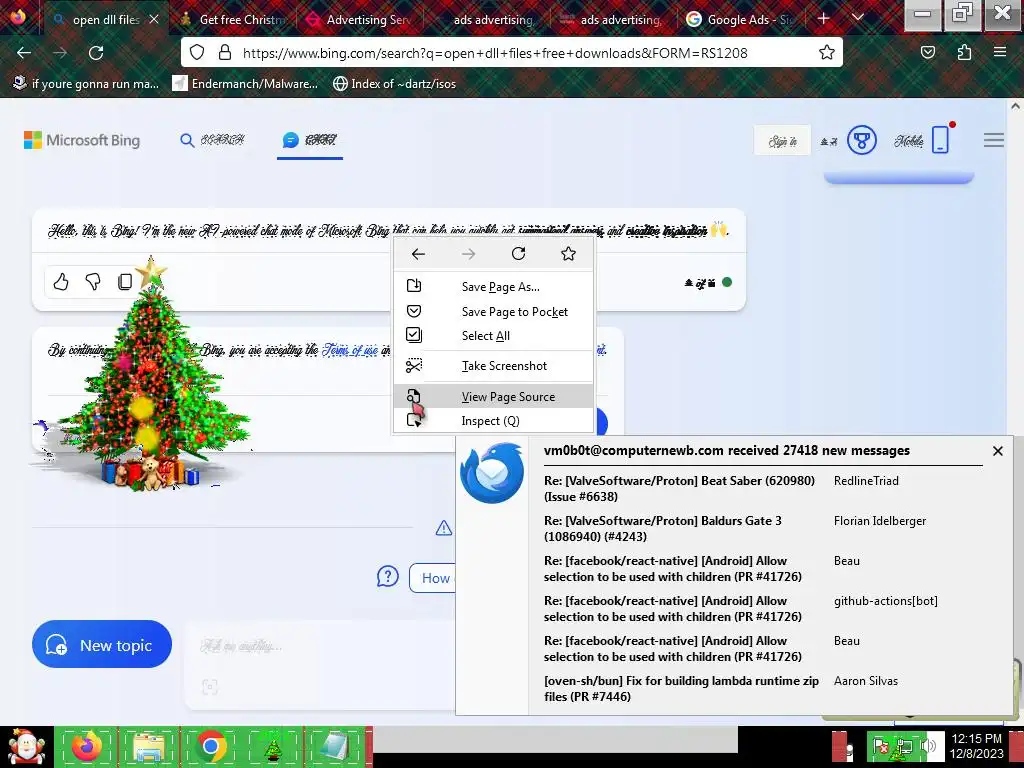The width and height of the screenshot is (1024, 768).
Task: Click the Microsoft Bing logo
Action: 82,140
